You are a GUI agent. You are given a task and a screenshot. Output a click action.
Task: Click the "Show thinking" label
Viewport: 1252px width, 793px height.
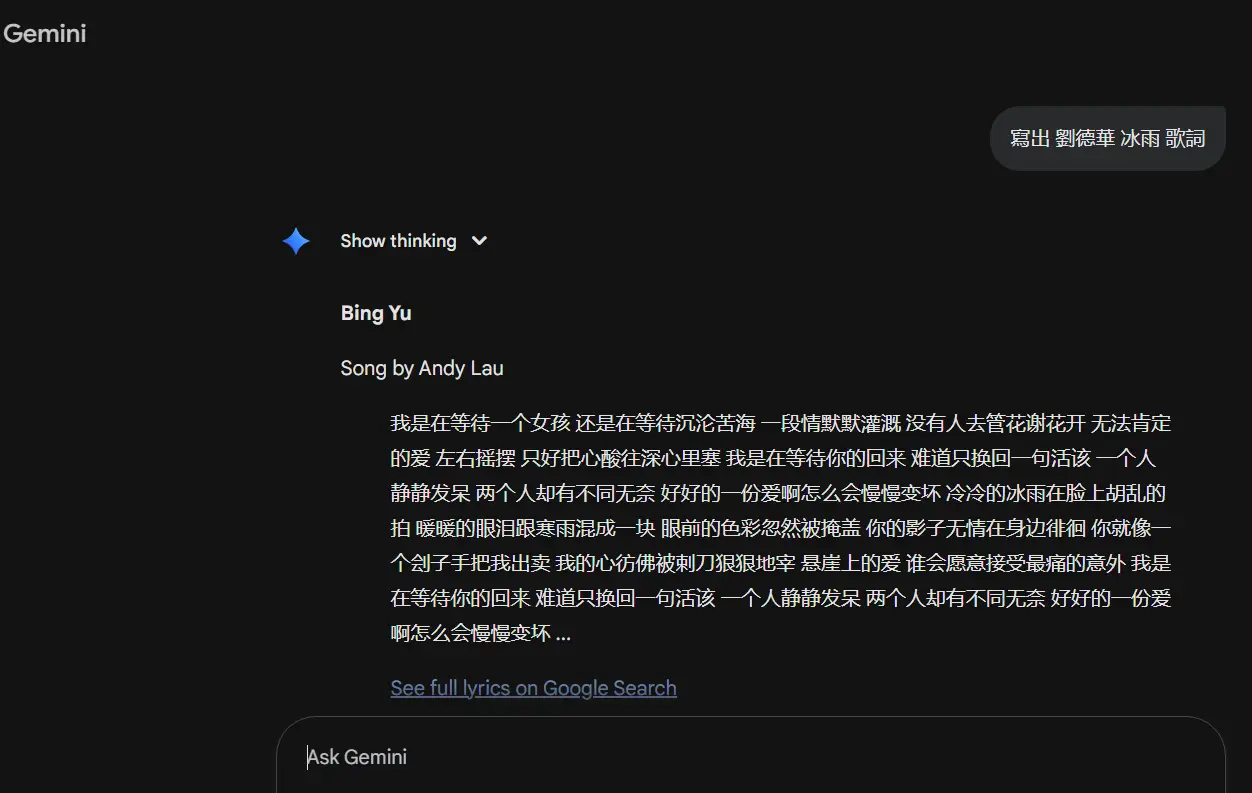tap(398, 241)
